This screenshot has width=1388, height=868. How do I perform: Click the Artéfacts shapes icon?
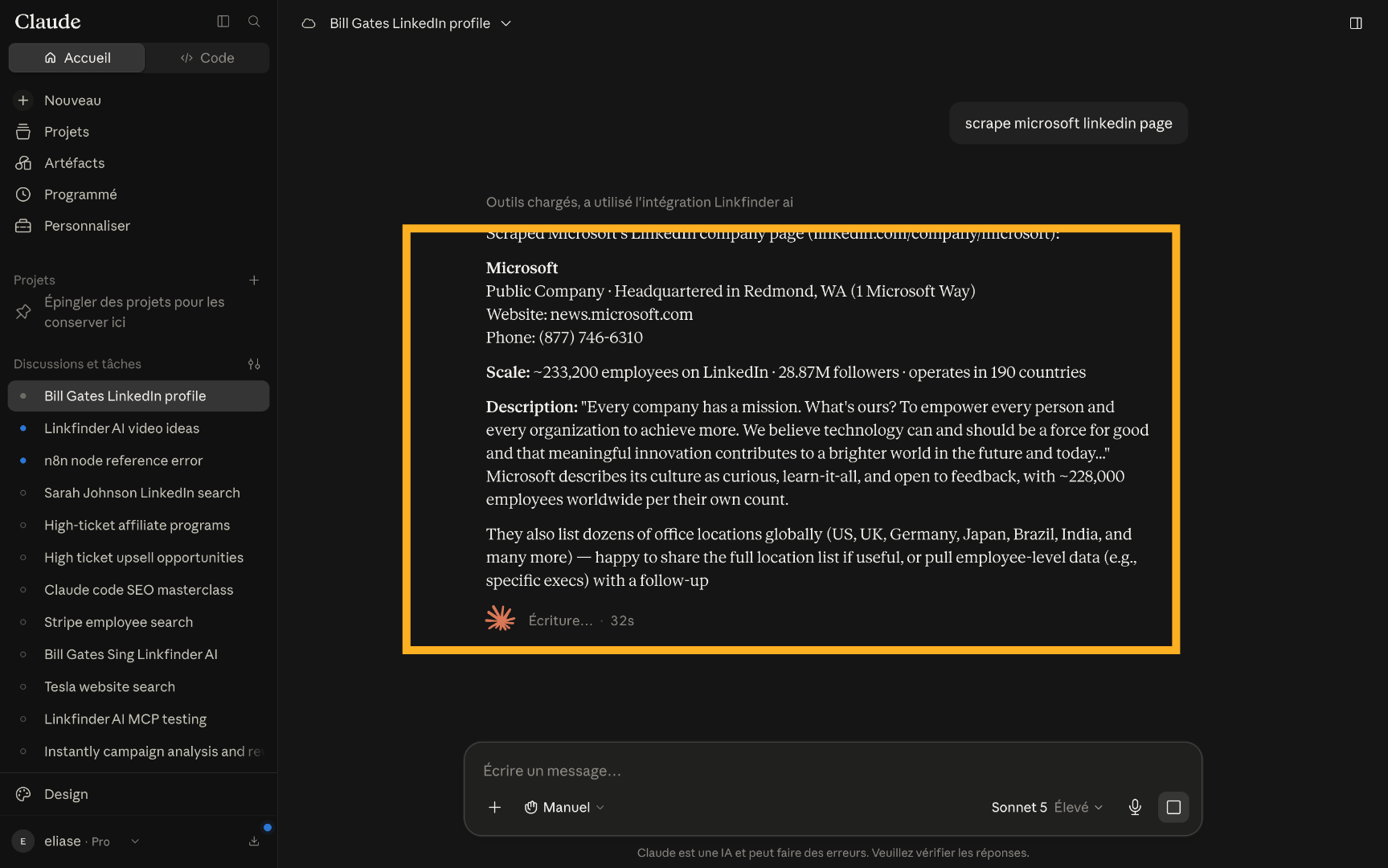(23, 163)
